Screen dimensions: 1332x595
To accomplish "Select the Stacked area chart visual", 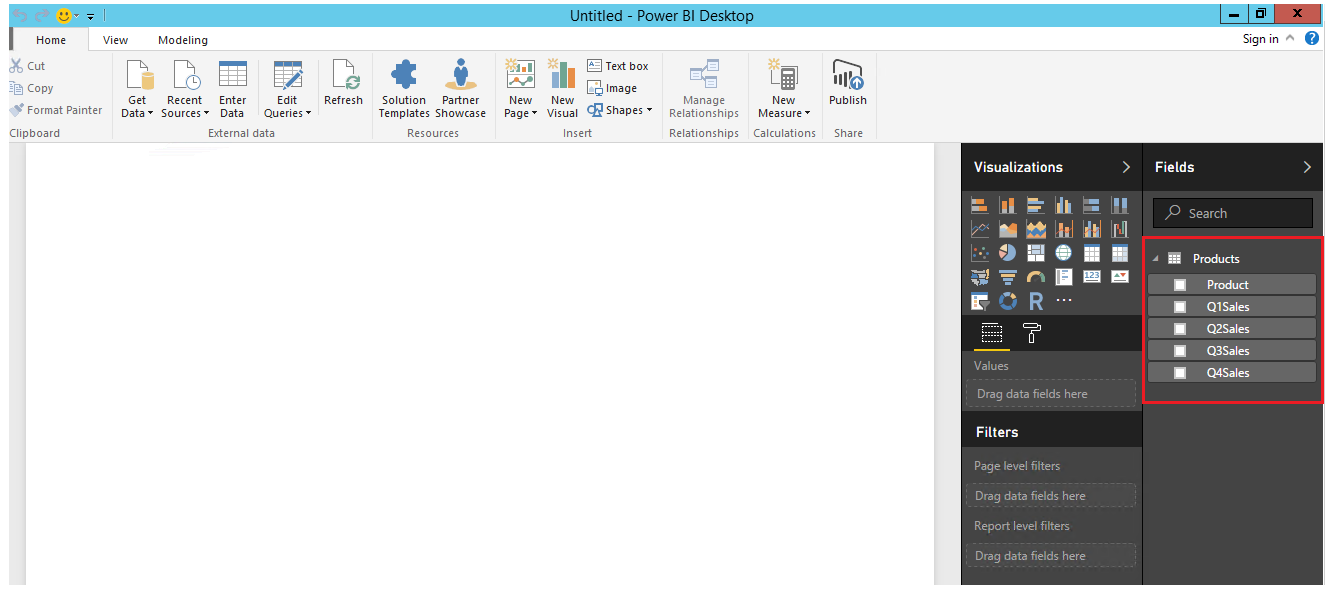I will click(1036, 229).
